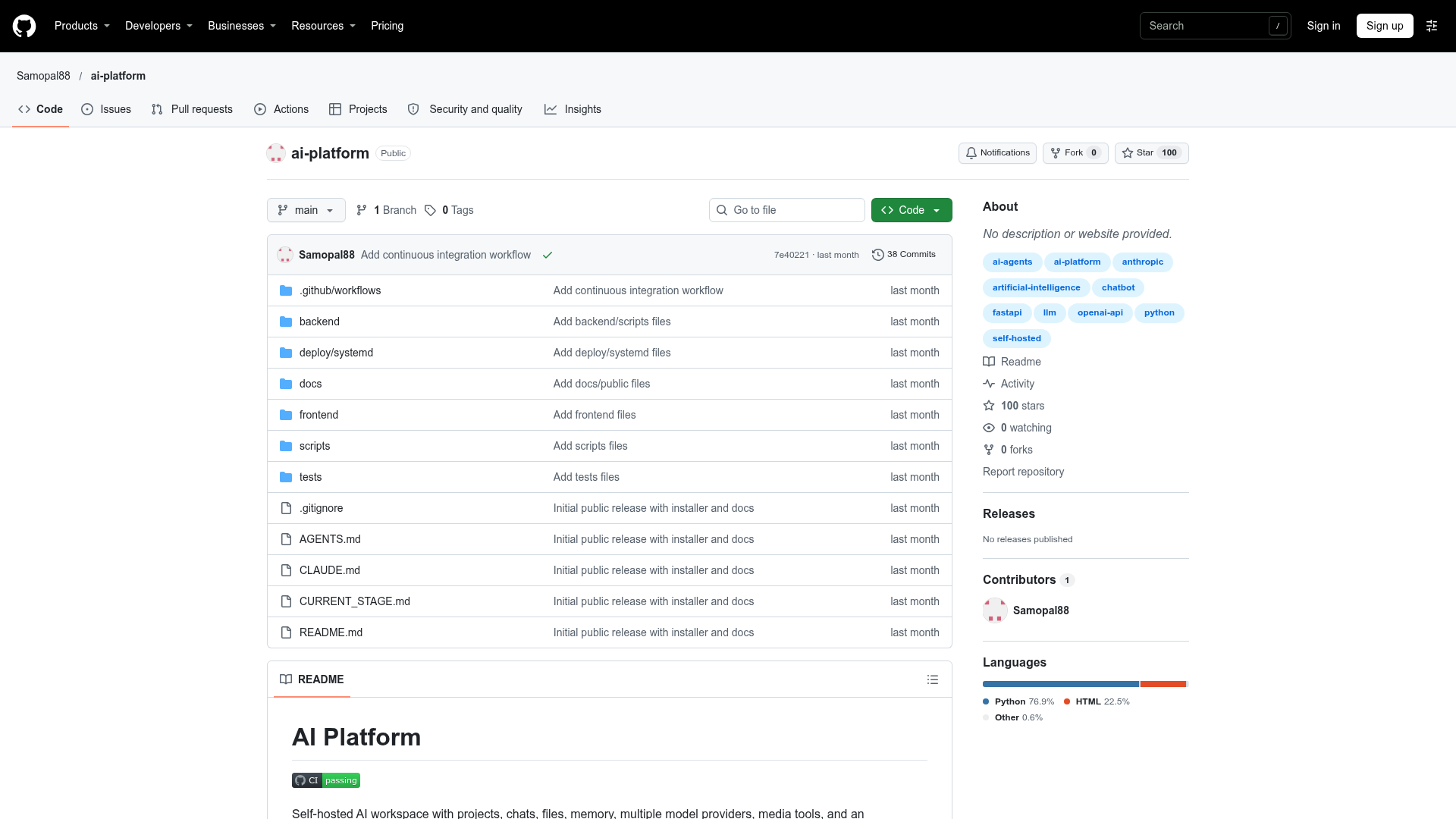The height and width of the screenshot is (819, 1456).
Task: Click the green commit status checkmark
Action: point(548,255)
